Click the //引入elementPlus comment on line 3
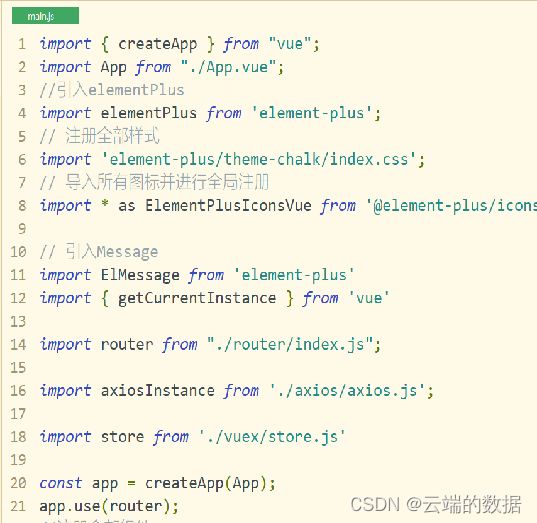 pyautogui.click(x=112, y=90)
